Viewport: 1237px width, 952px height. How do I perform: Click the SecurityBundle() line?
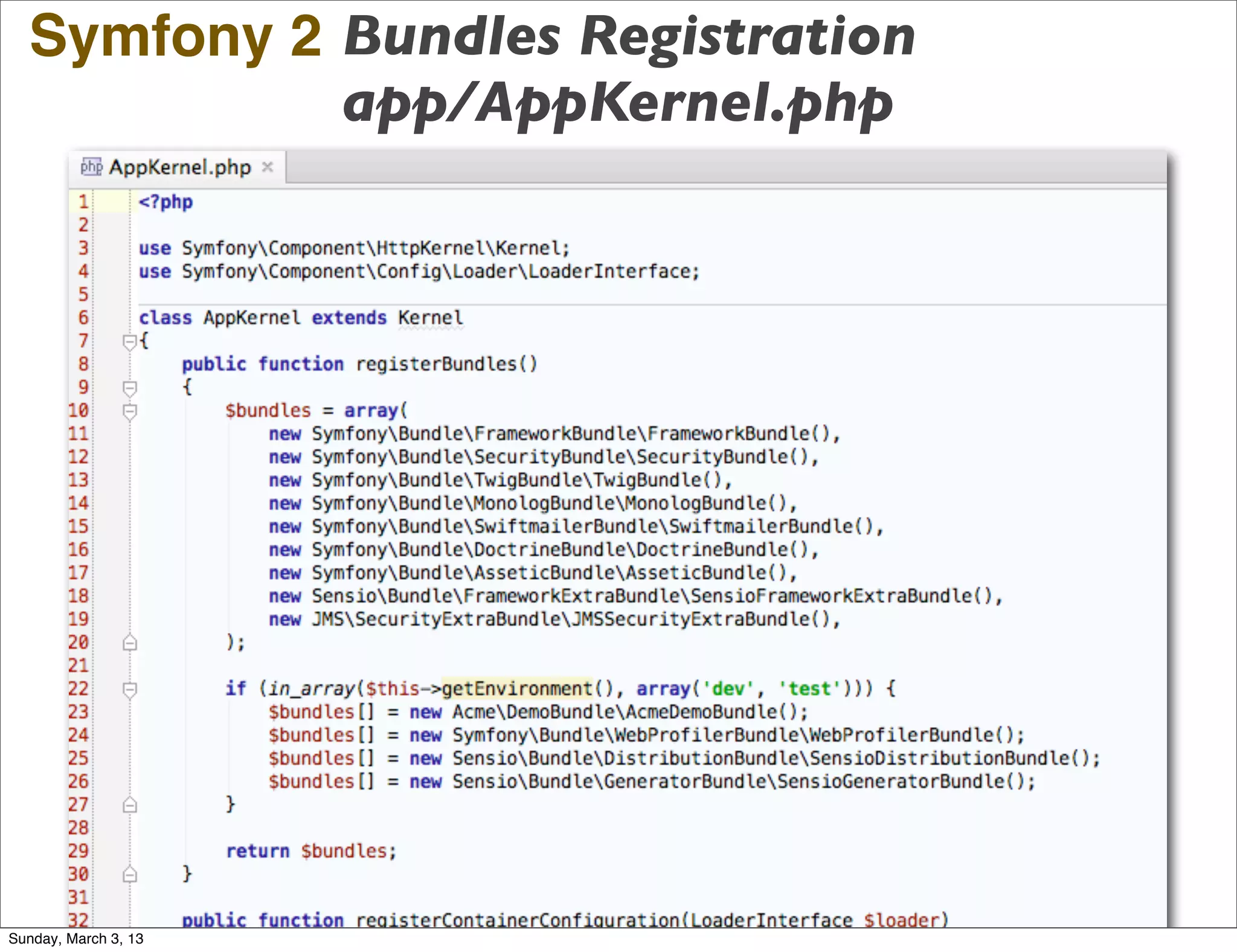tap(544, 457)
